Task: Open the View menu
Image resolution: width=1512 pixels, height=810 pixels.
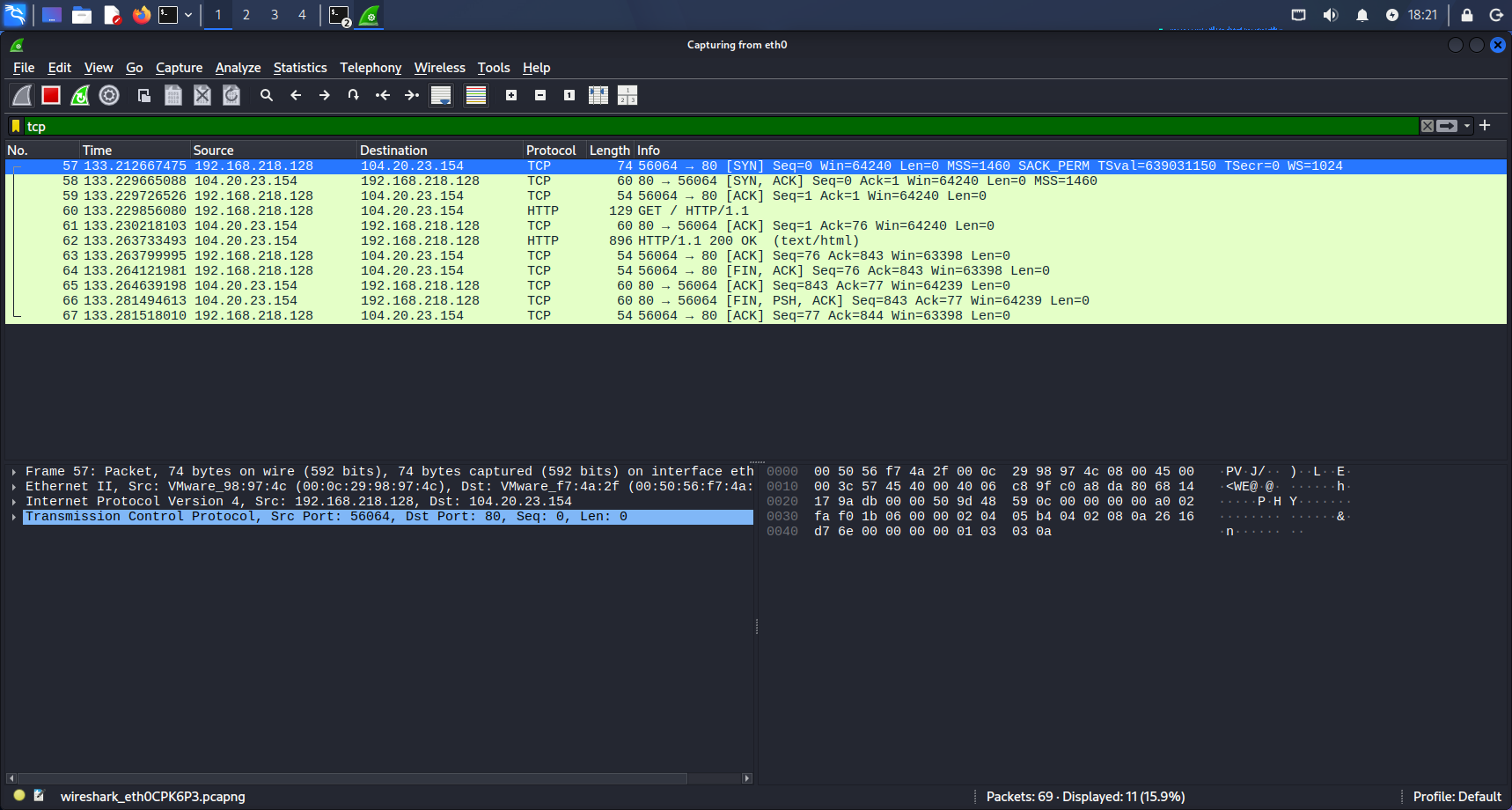Action: pos(99,68)
